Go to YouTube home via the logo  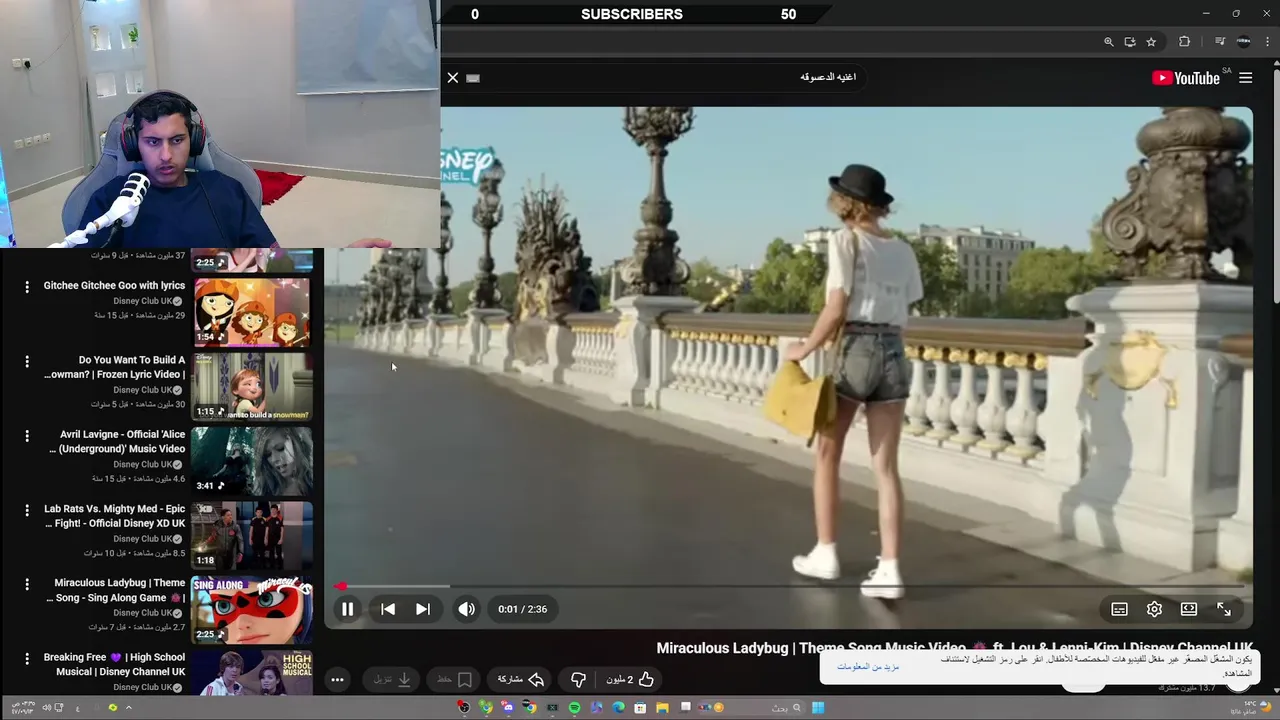point(1186,78)
